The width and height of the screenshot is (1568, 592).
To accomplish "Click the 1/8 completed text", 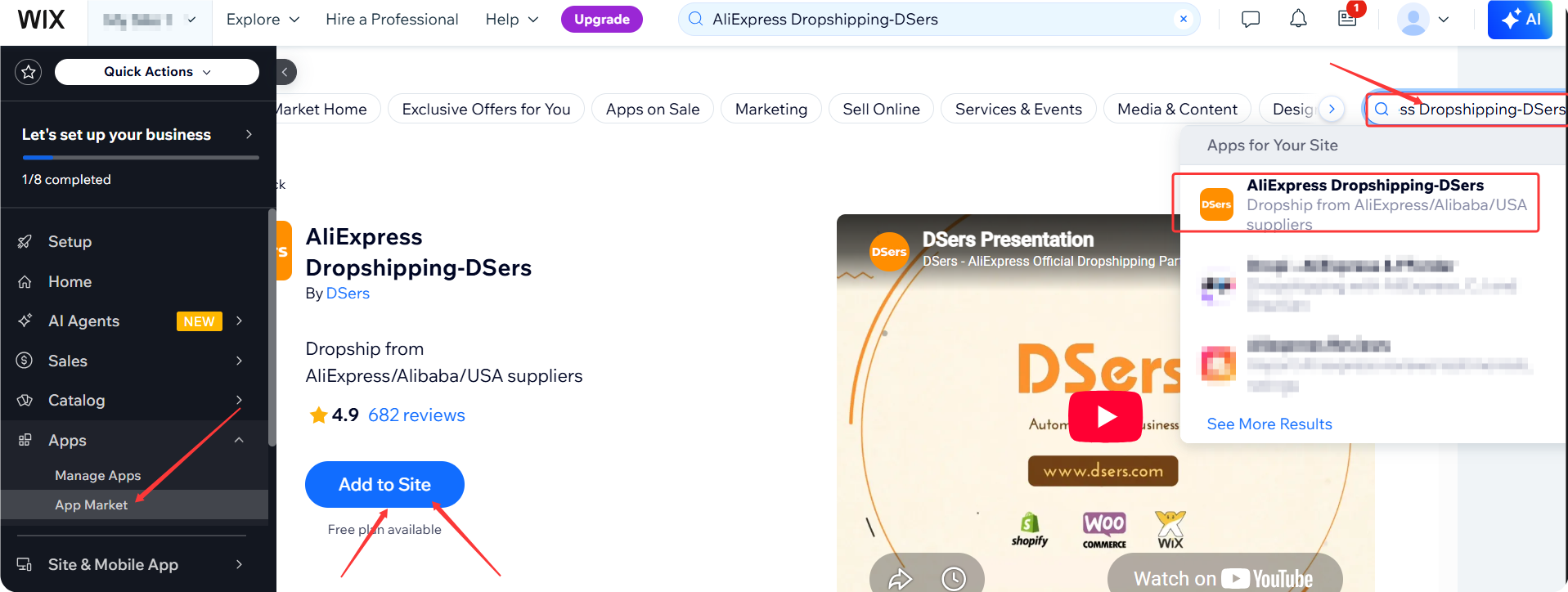I will pyautogui.click(x=66, y=180).
